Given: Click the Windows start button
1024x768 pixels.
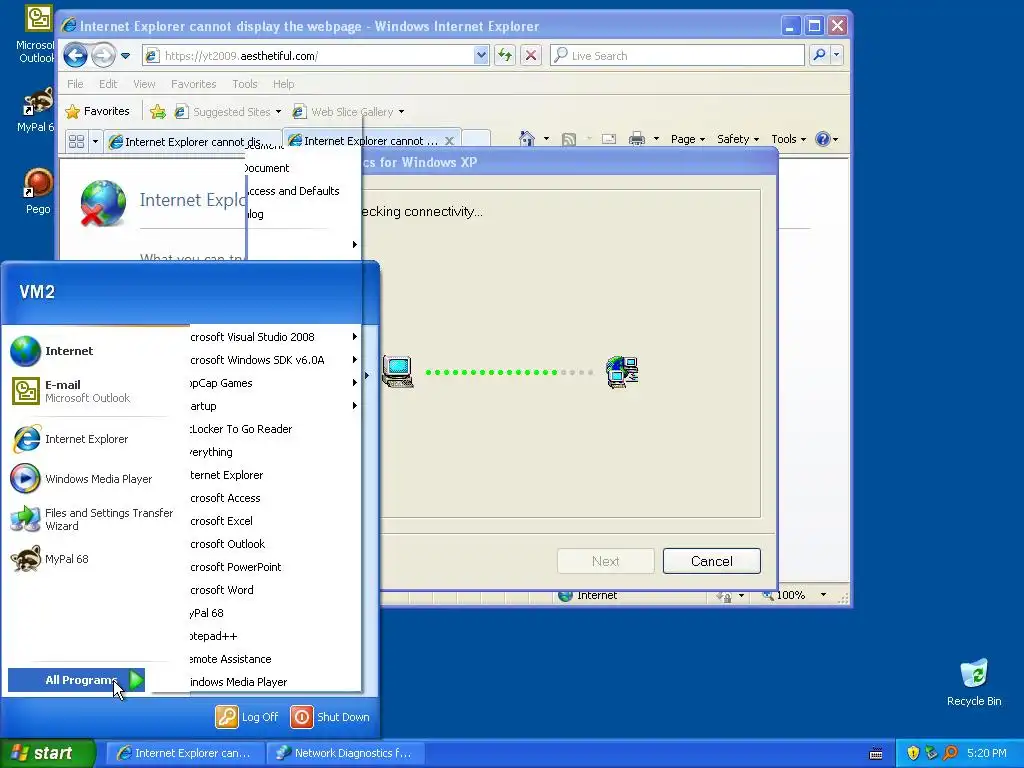Looking at the screenshot, I should [x=48, y=753].
